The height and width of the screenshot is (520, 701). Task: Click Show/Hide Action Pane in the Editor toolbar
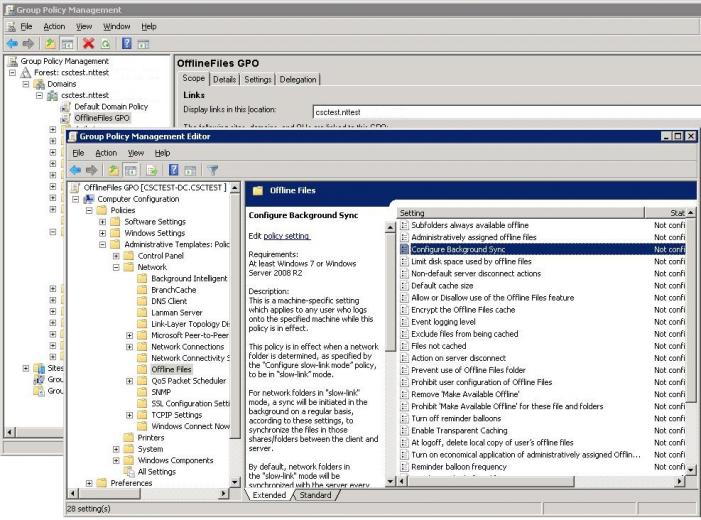coord(190,170)
